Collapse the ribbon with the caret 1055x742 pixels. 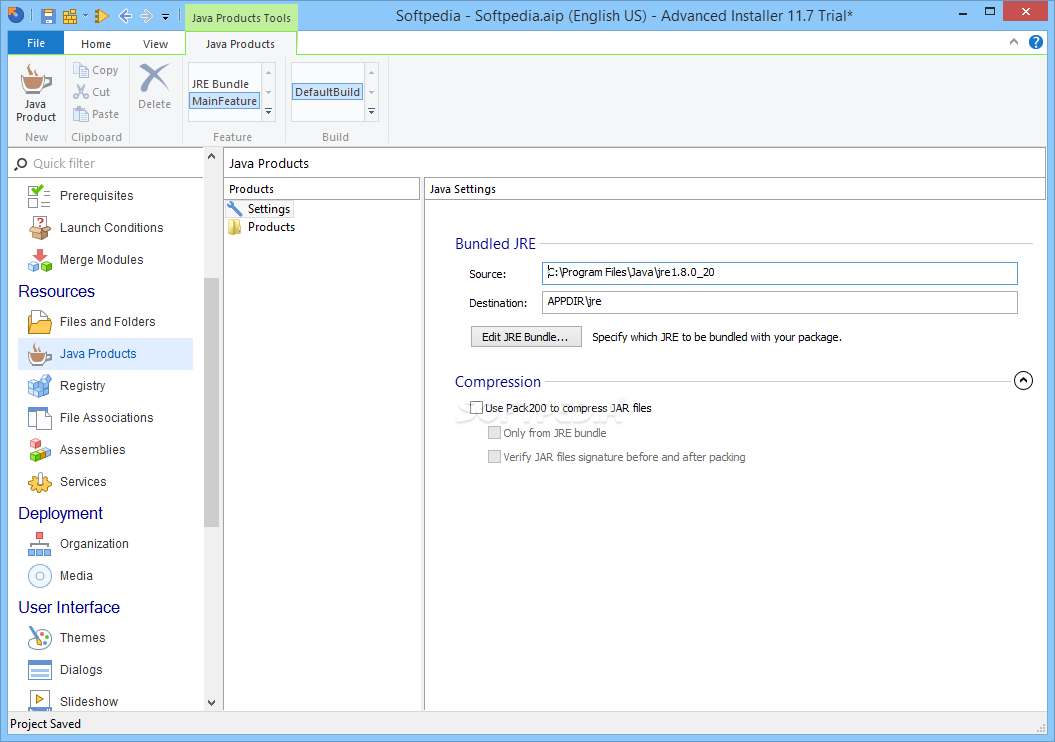1014,42
